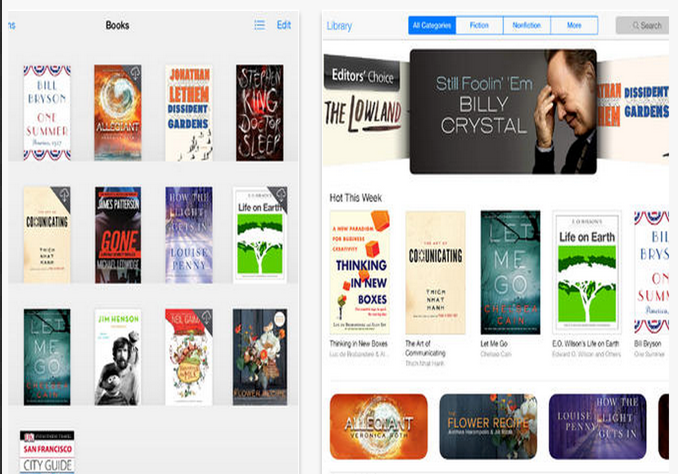678x474 pixels.
Task: Select the Fiction tab
Action: 479,26
